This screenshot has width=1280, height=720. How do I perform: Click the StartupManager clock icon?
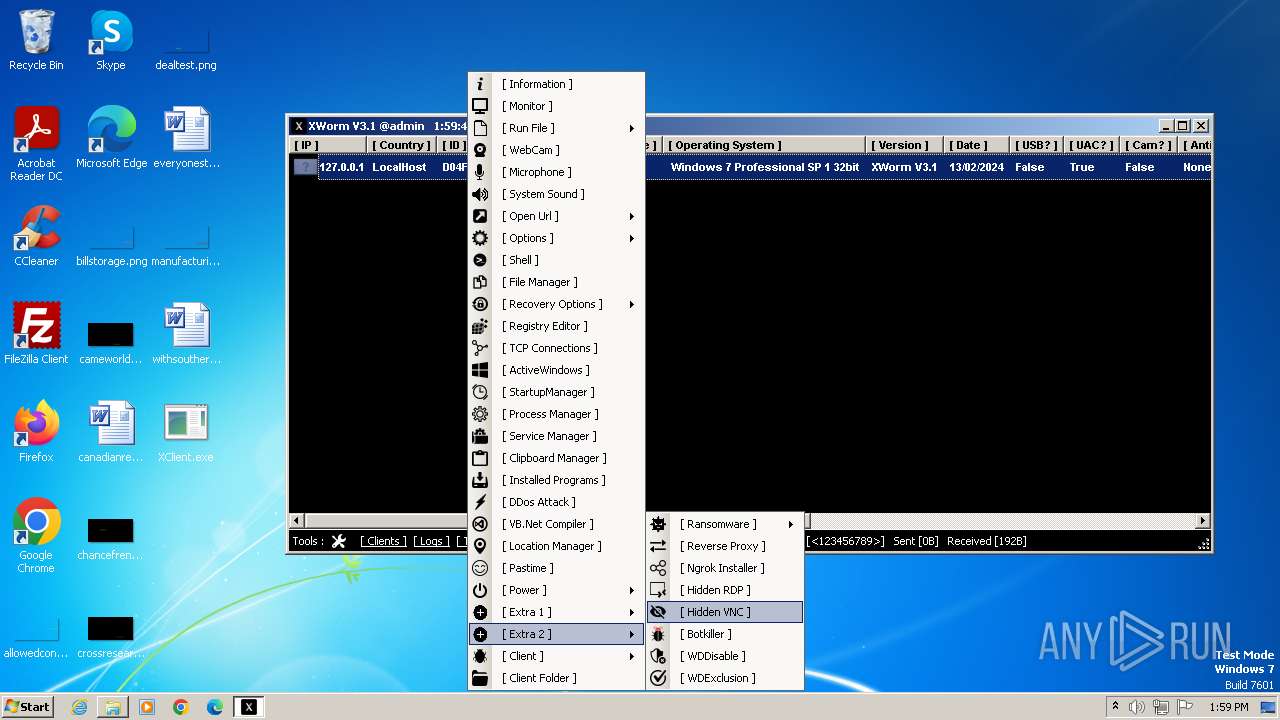(x=480, y=392)
